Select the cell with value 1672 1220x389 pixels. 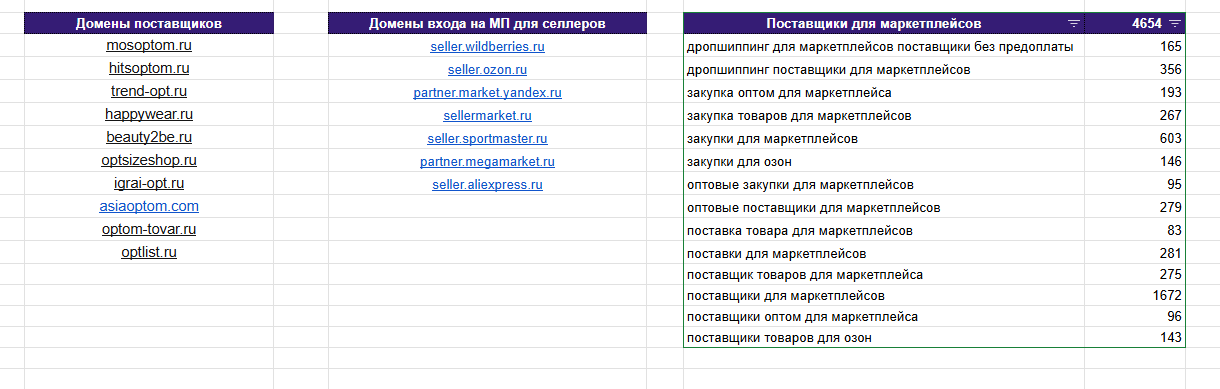click(1135, 296)
